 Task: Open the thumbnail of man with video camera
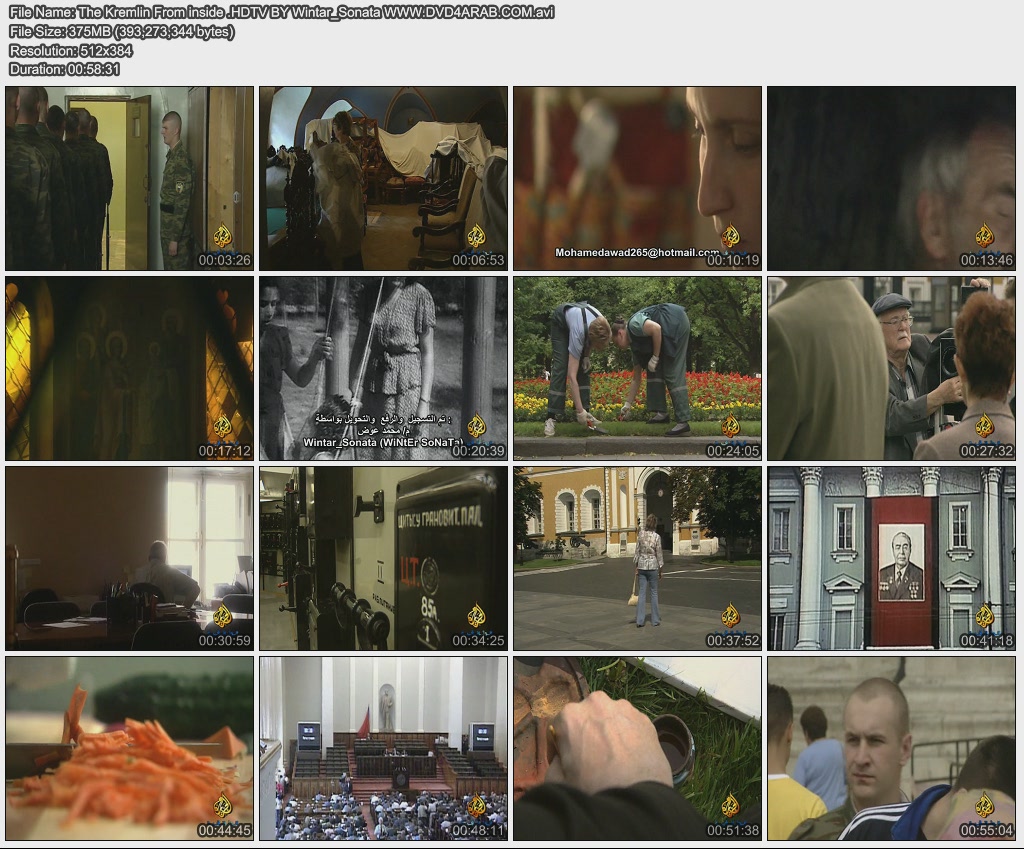pyautogui.click(x=891, y=368)
